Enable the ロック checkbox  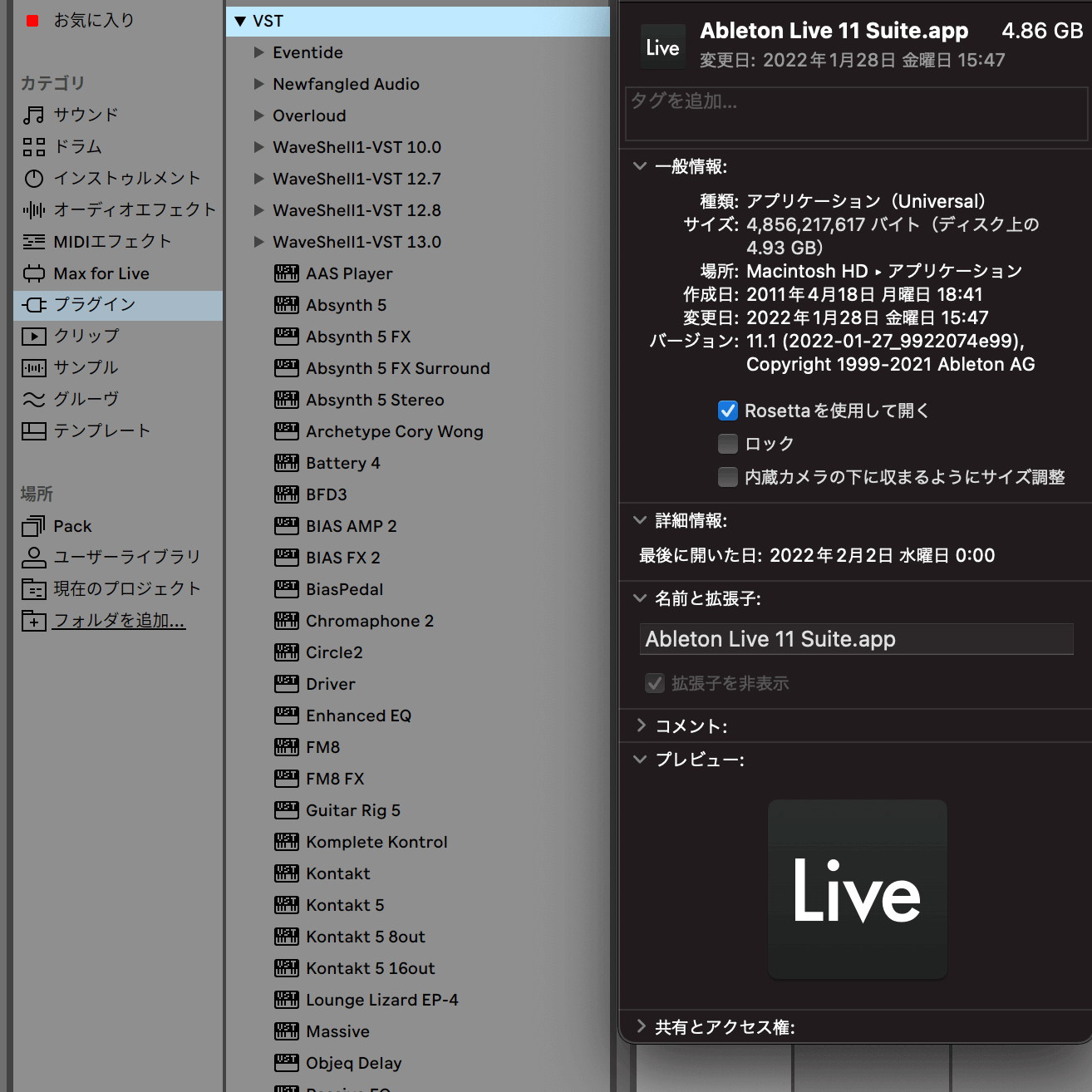pyautogui.click(x=727, y=444)
